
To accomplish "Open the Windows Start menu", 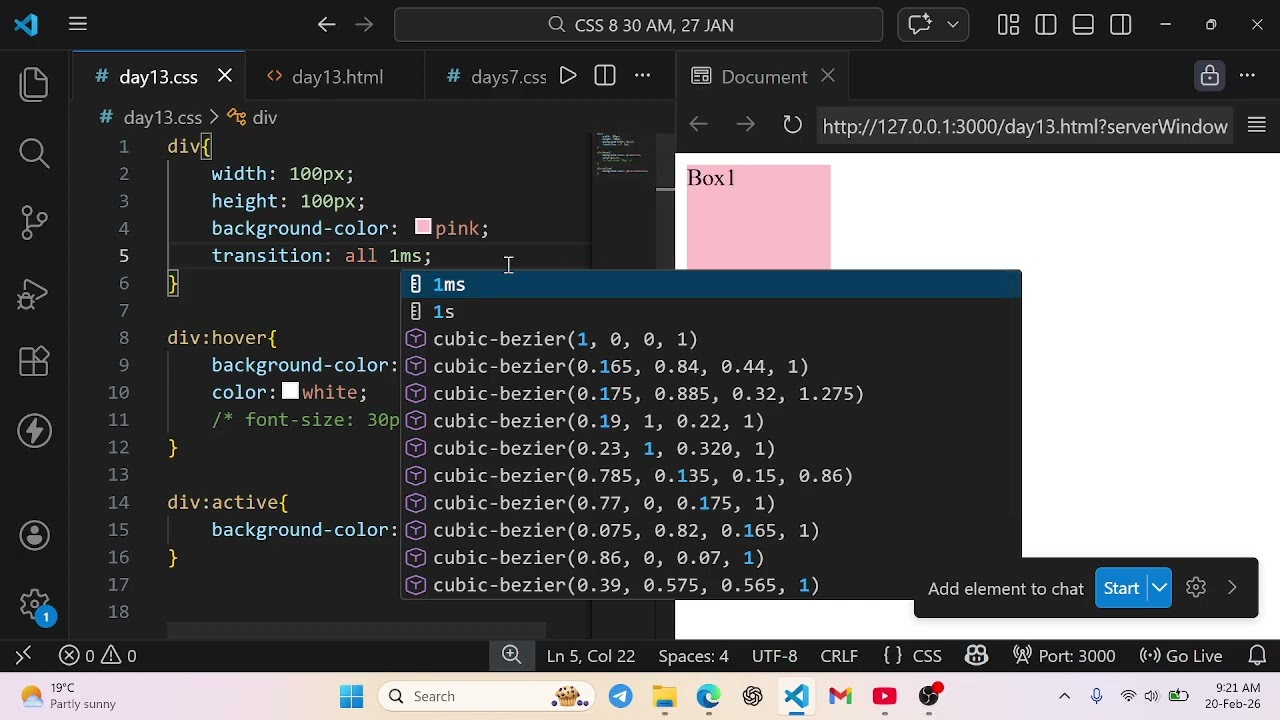I will 352,696.
